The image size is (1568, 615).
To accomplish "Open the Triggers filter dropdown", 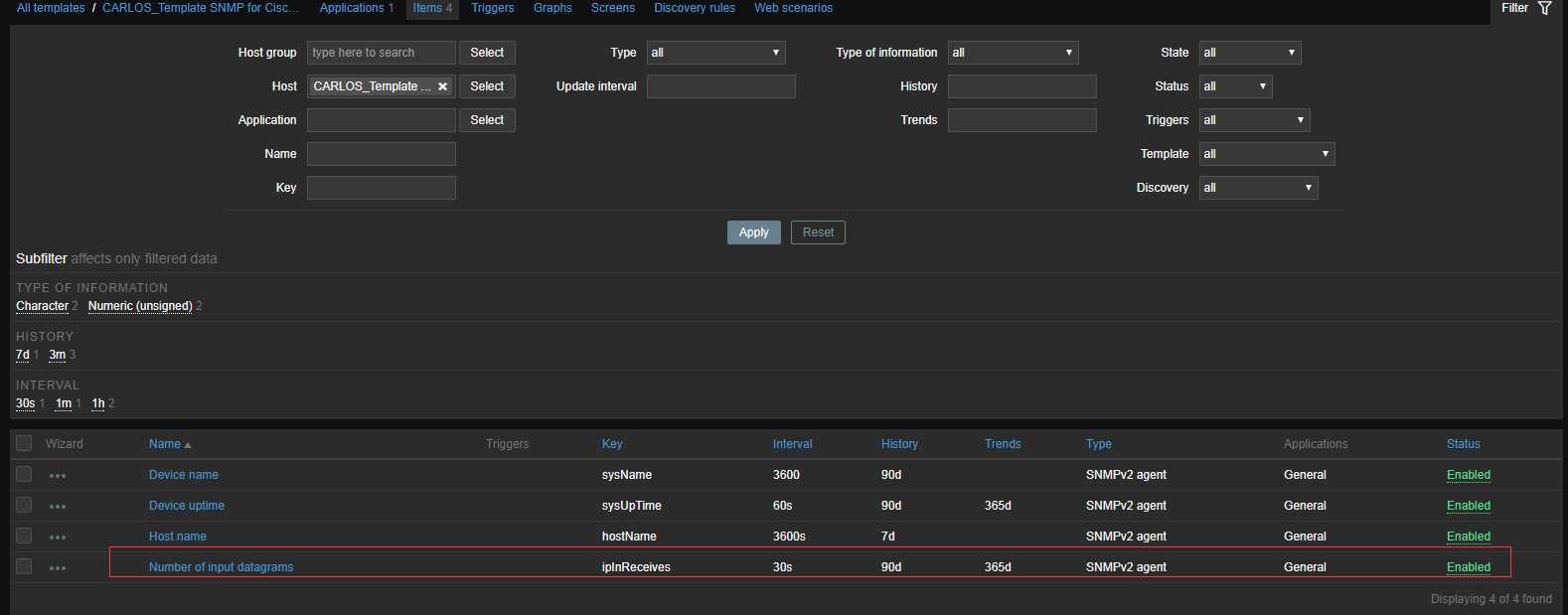I will pyautogui.click(x=1254, y=120).
